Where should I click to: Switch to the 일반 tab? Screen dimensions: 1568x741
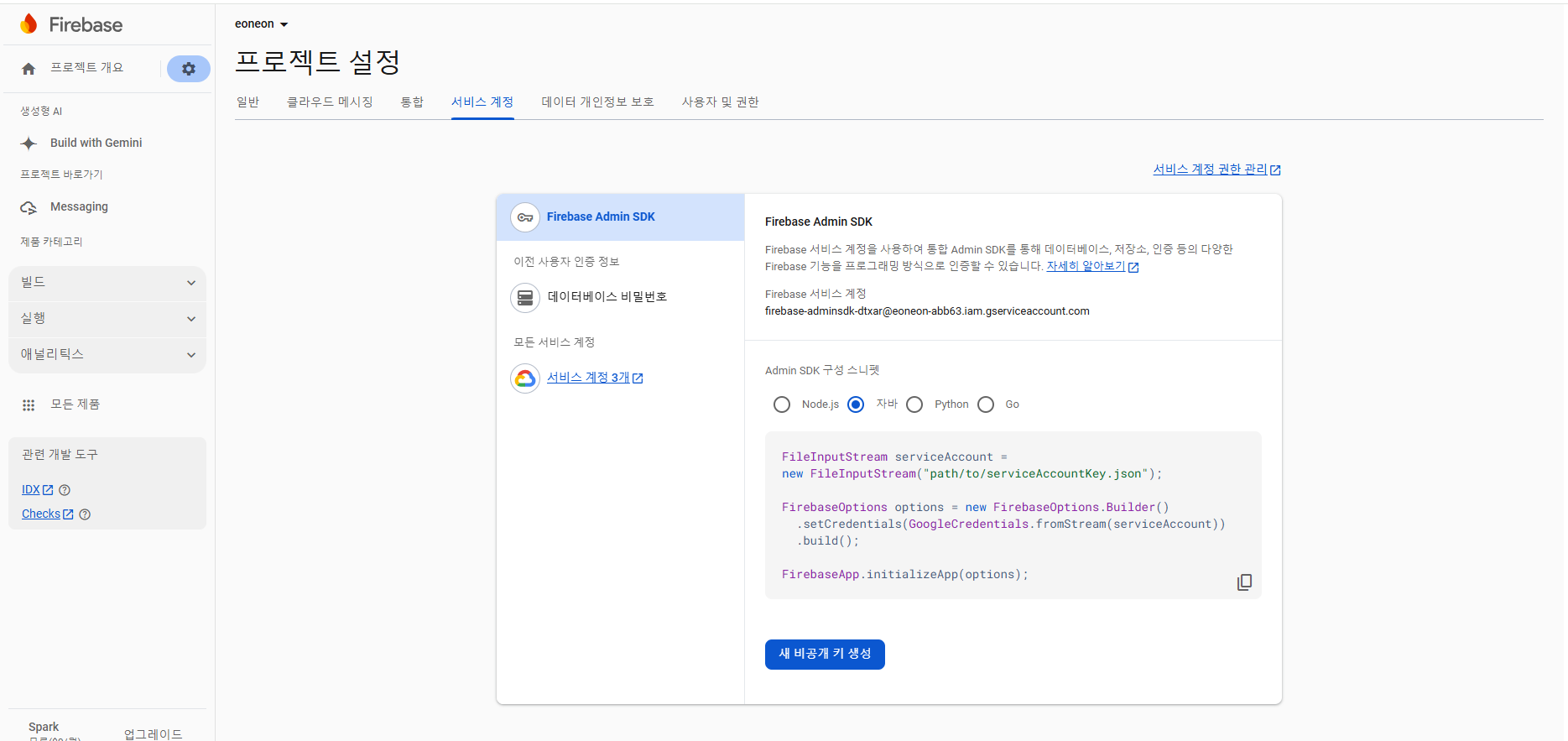247,102
